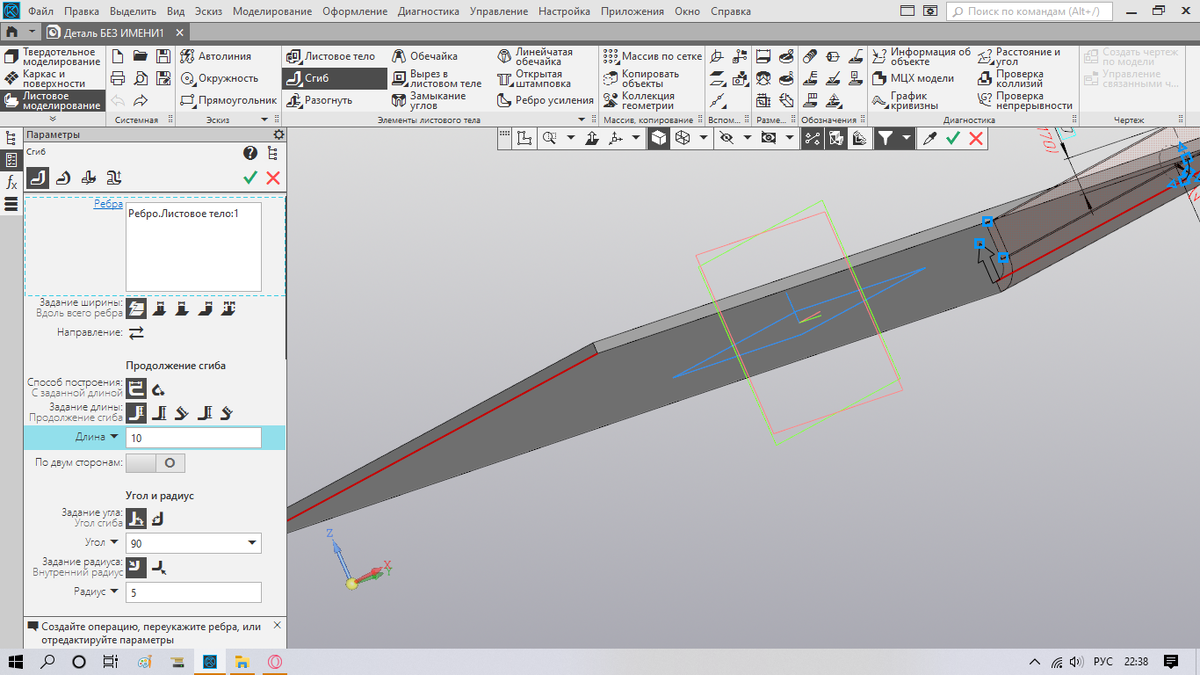Screen dimensions: 1200x675
Task: Open the Моделирование menu
Action: [x=274, y=12]
